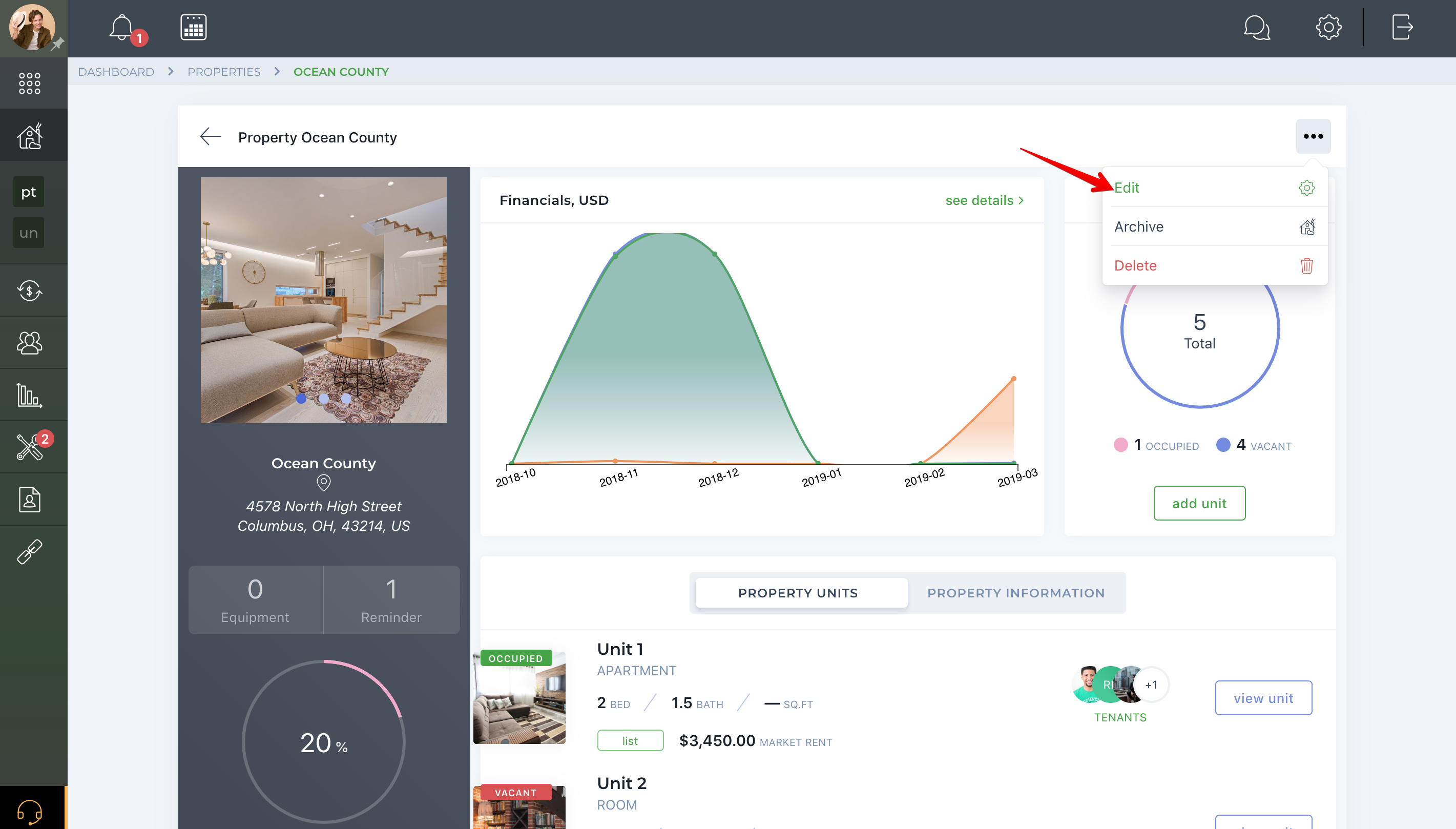Click the Unit 1 title
The width and height of the screenshot is (1456, 829).
(620, 649)
